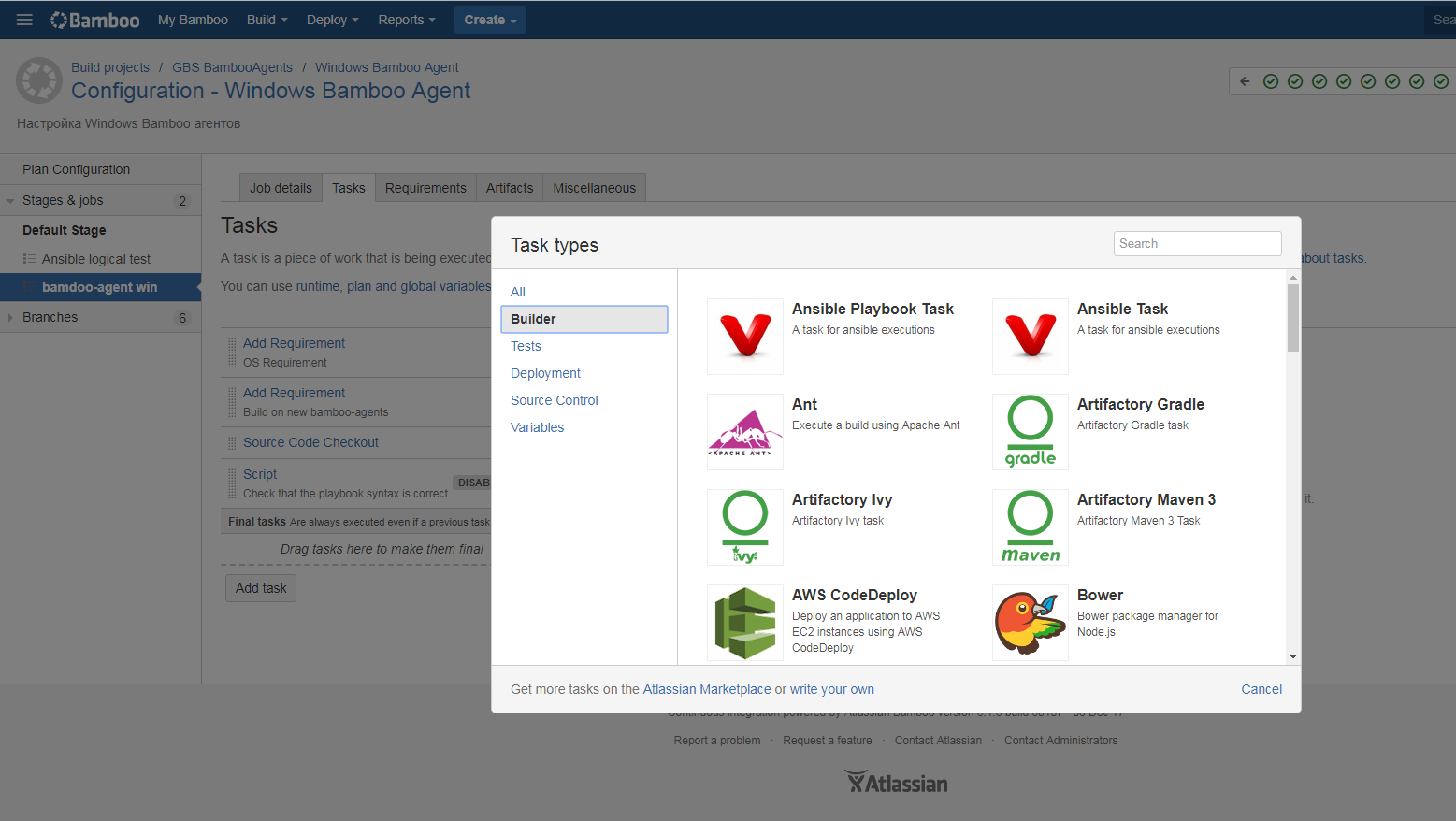Open the Script task entry
Screen dimensions: 1456x821
pos(260,474)
